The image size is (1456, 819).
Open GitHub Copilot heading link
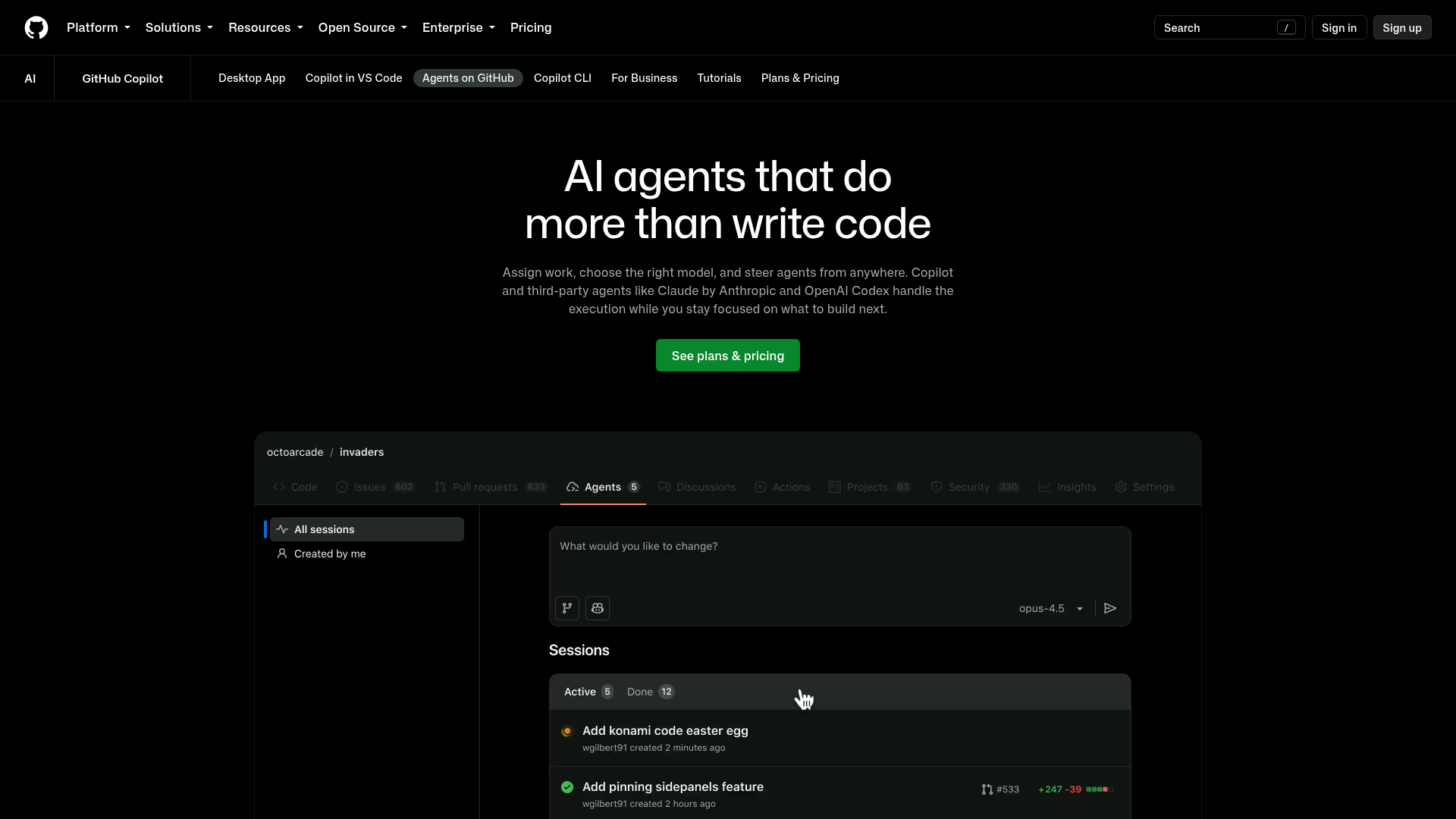coord(122,78)
